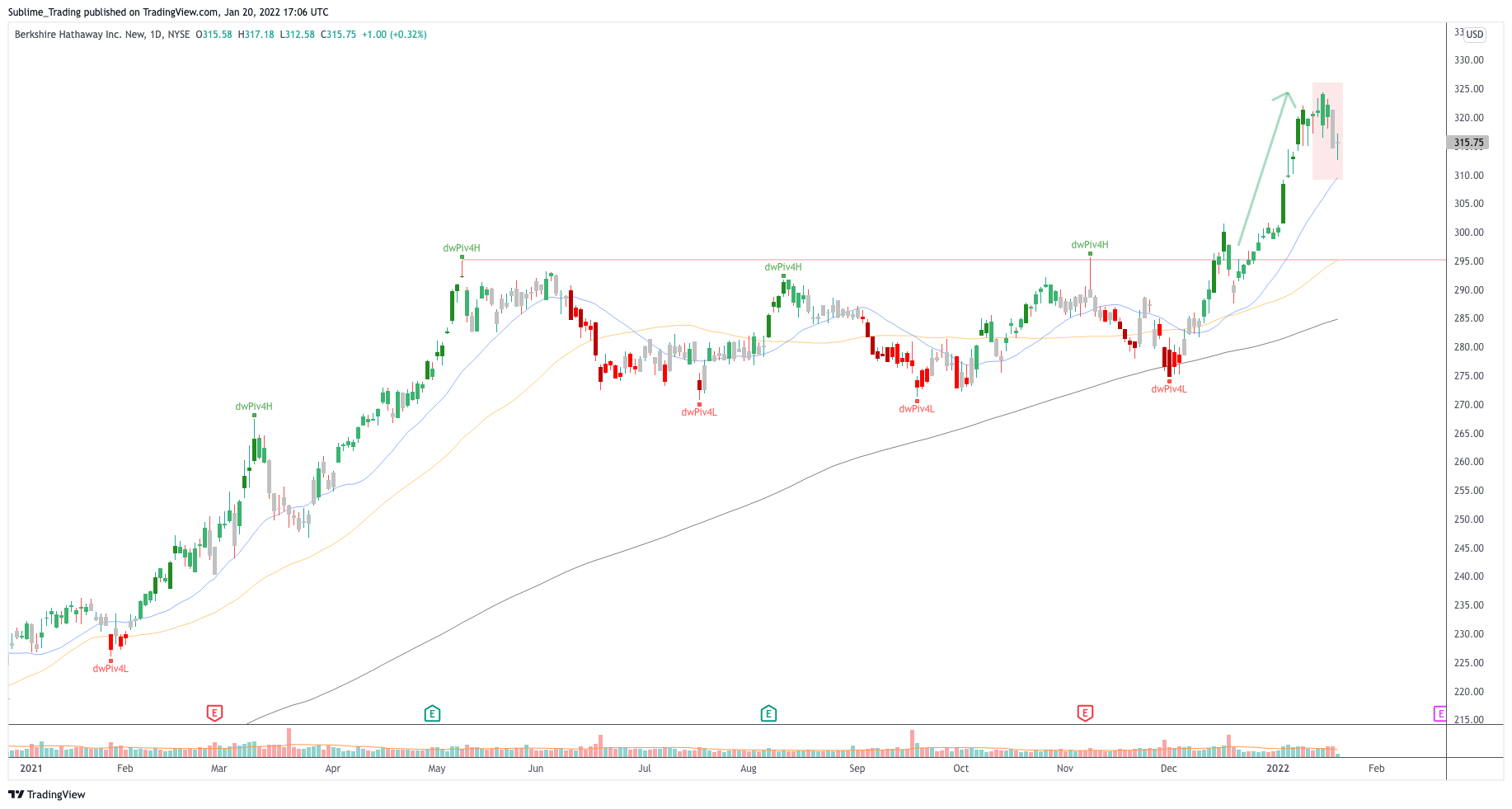Open the USD currency selector
The width and height of the screenshot is (1512, 809).
tap(1475, 35)
